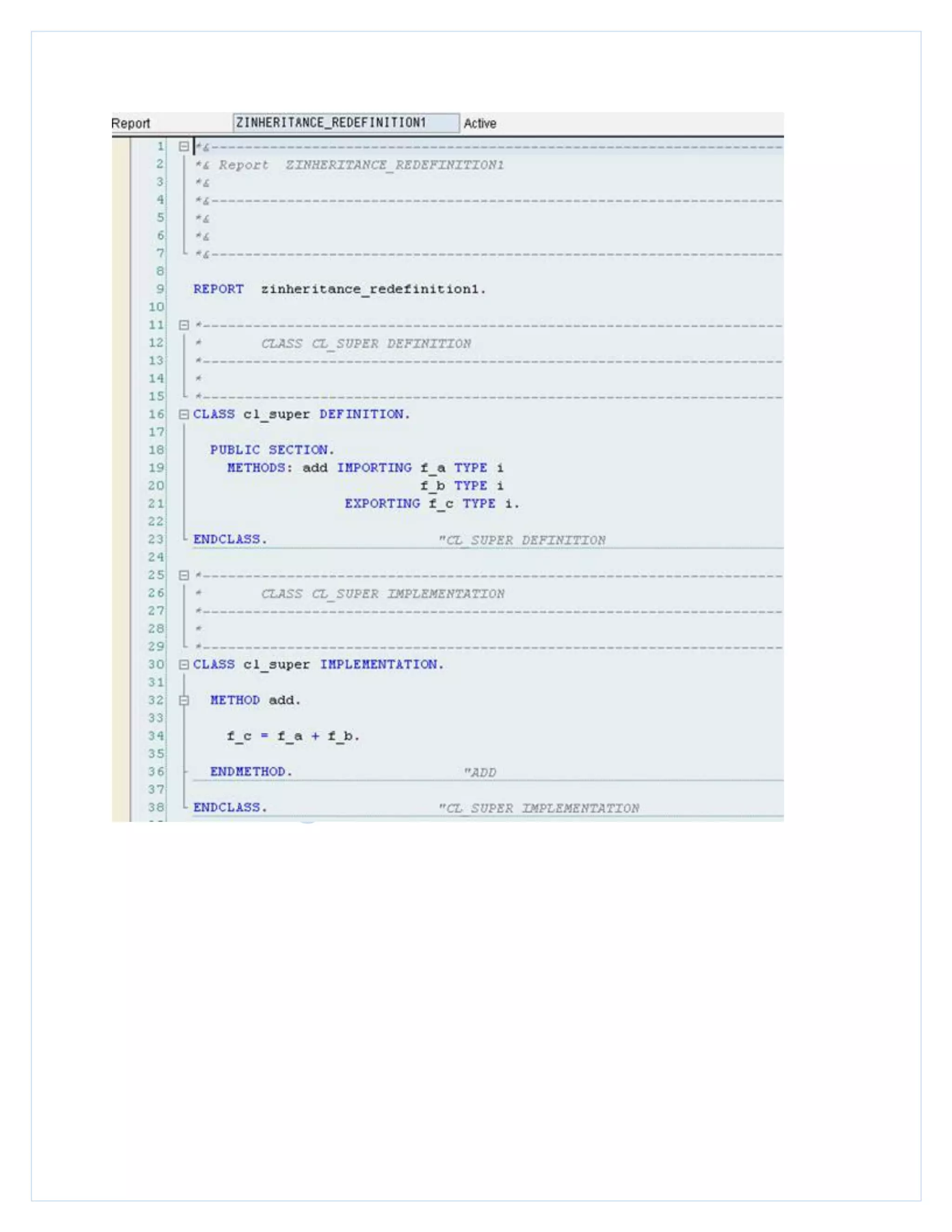Collapse CLASS cl_super IMPLEMENTATION block

(184, 665)
